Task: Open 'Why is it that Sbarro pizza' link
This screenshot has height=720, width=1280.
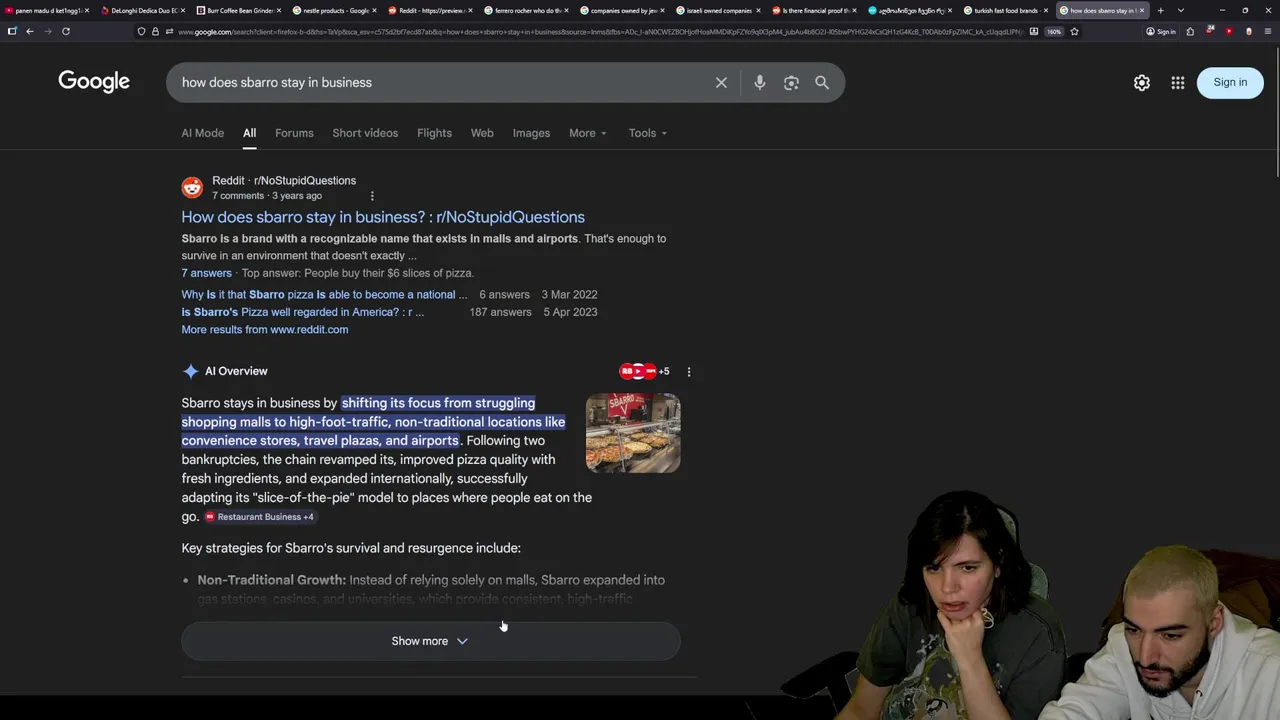Action: click(x=324, y=295)
